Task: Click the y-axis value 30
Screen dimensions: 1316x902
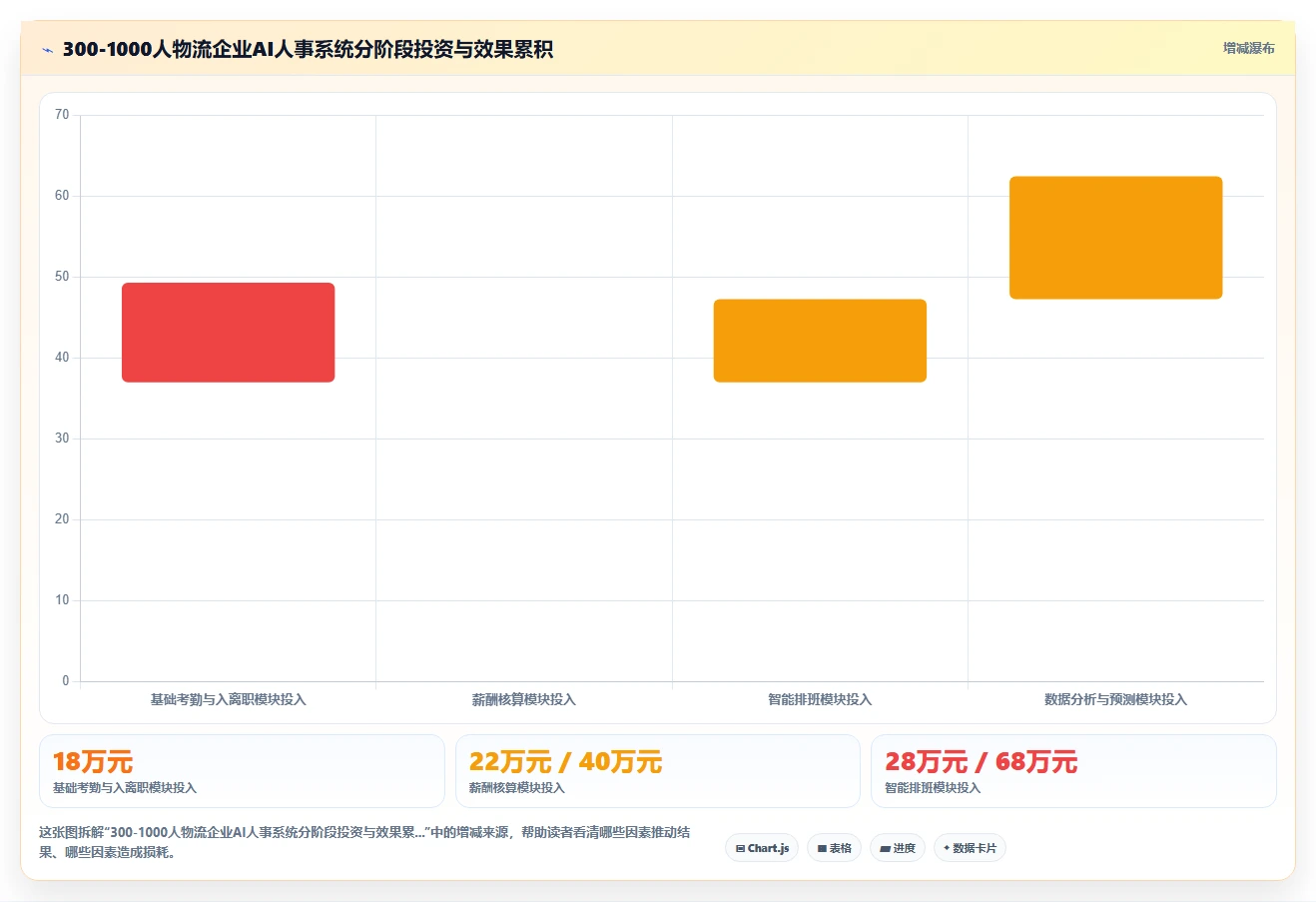Action: coord(62,439)
